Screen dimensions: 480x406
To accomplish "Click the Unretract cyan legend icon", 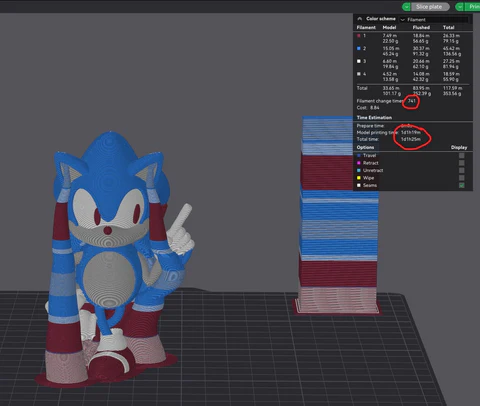I will coord(359,170).
